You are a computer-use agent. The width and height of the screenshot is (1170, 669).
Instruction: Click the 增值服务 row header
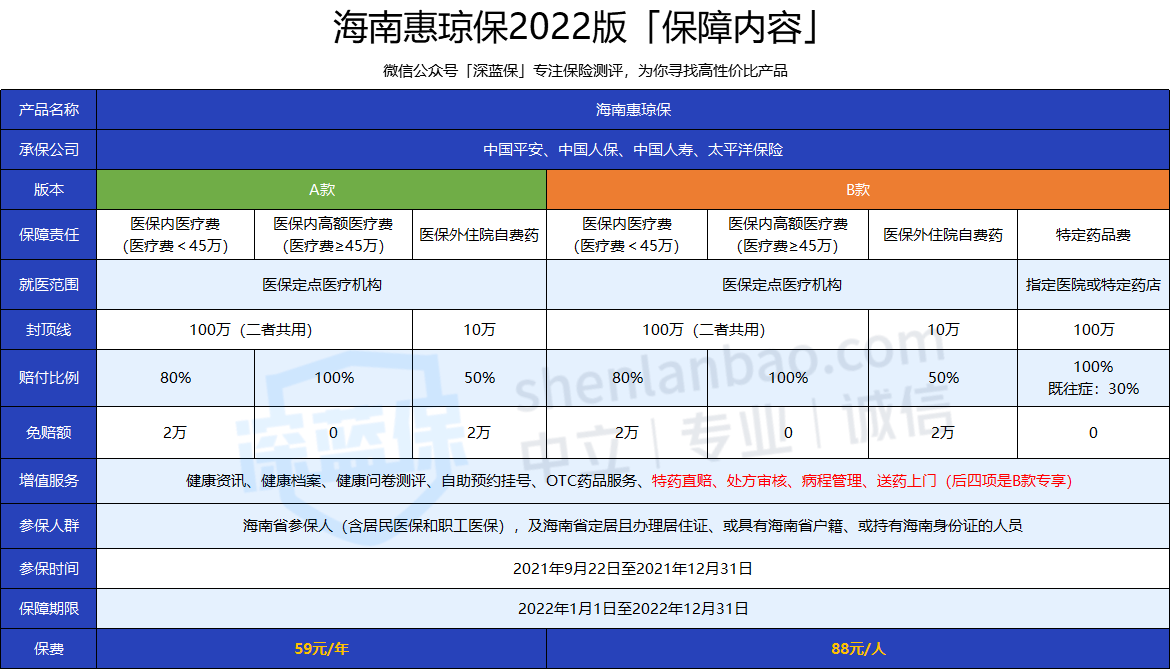[49, 481]
